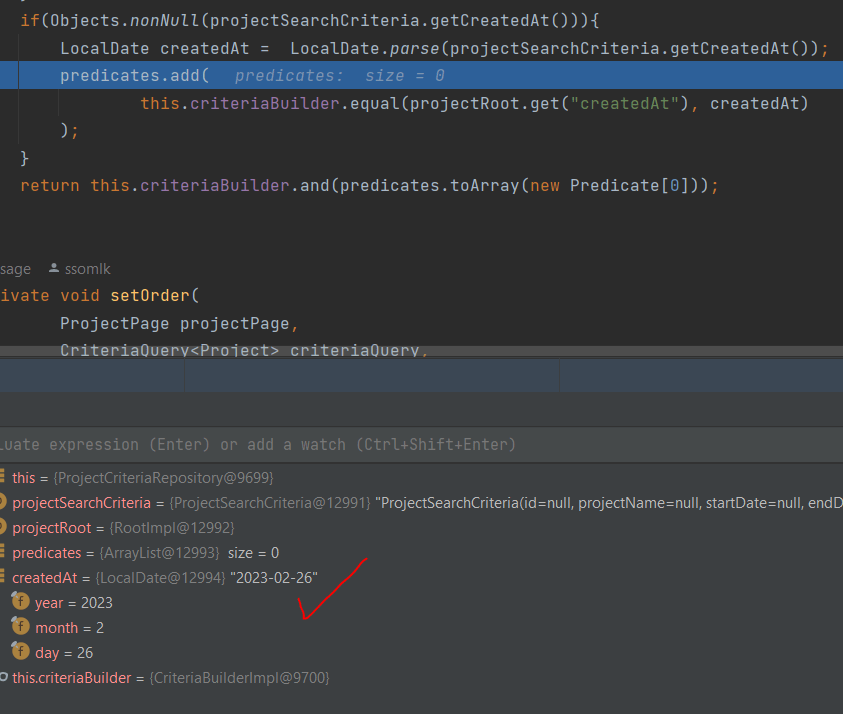Click the evaluate expression input field
The image size is (843, 714).
[x=300, y=444]
